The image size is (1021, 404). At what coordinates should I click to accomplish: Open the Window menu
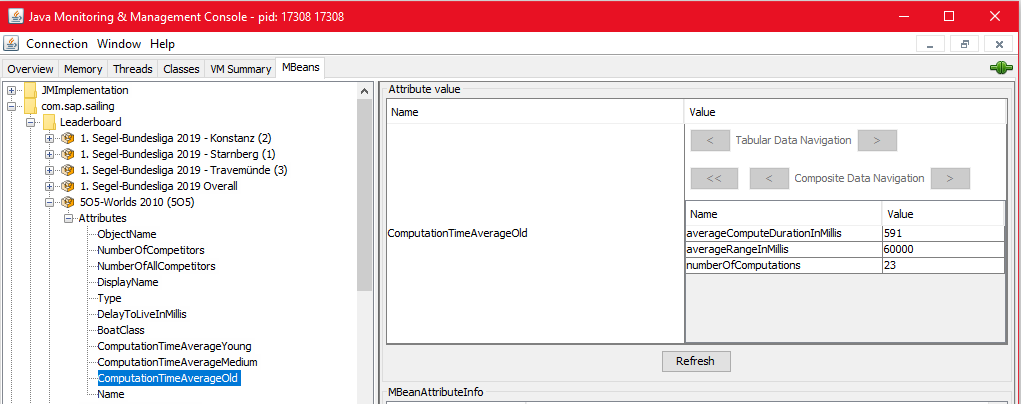[x=119, y=44]
